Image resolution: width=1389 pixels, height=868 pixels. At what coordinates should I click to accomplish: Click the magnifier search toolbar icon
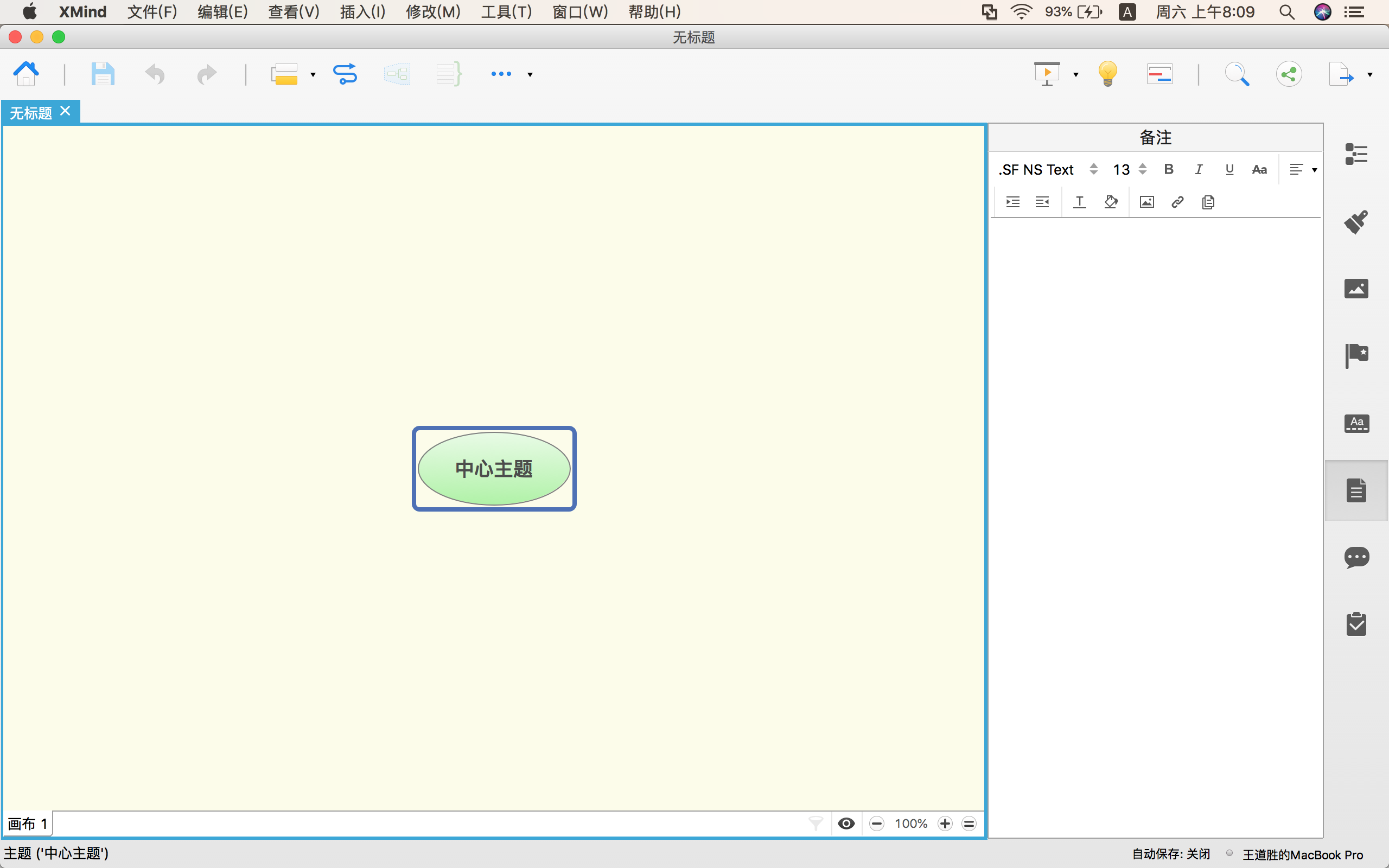tap(1237, 74)
